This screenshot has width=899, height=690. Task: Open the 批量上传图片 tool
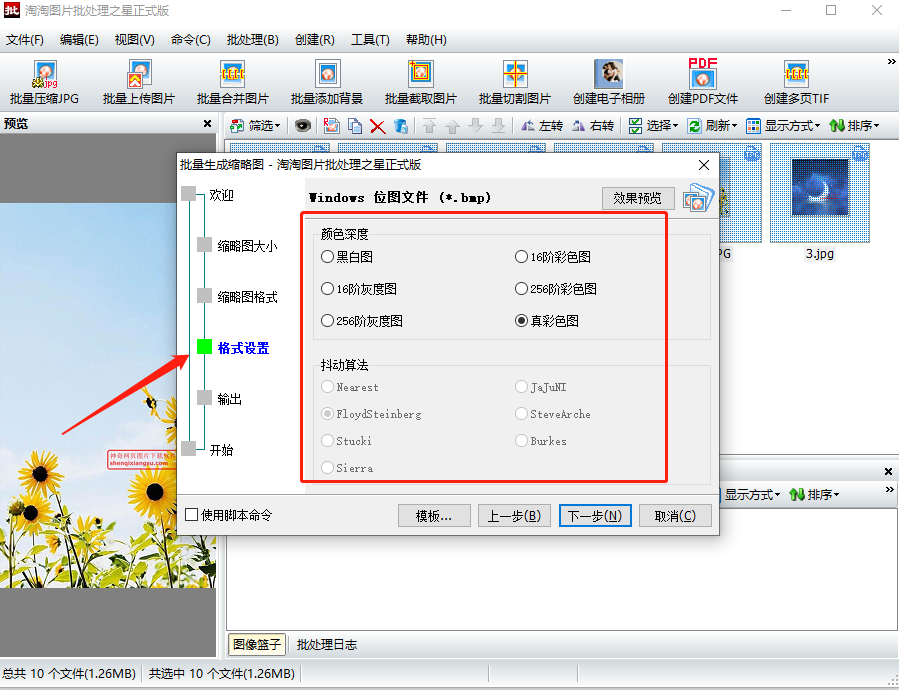click(x=139, y=83)
